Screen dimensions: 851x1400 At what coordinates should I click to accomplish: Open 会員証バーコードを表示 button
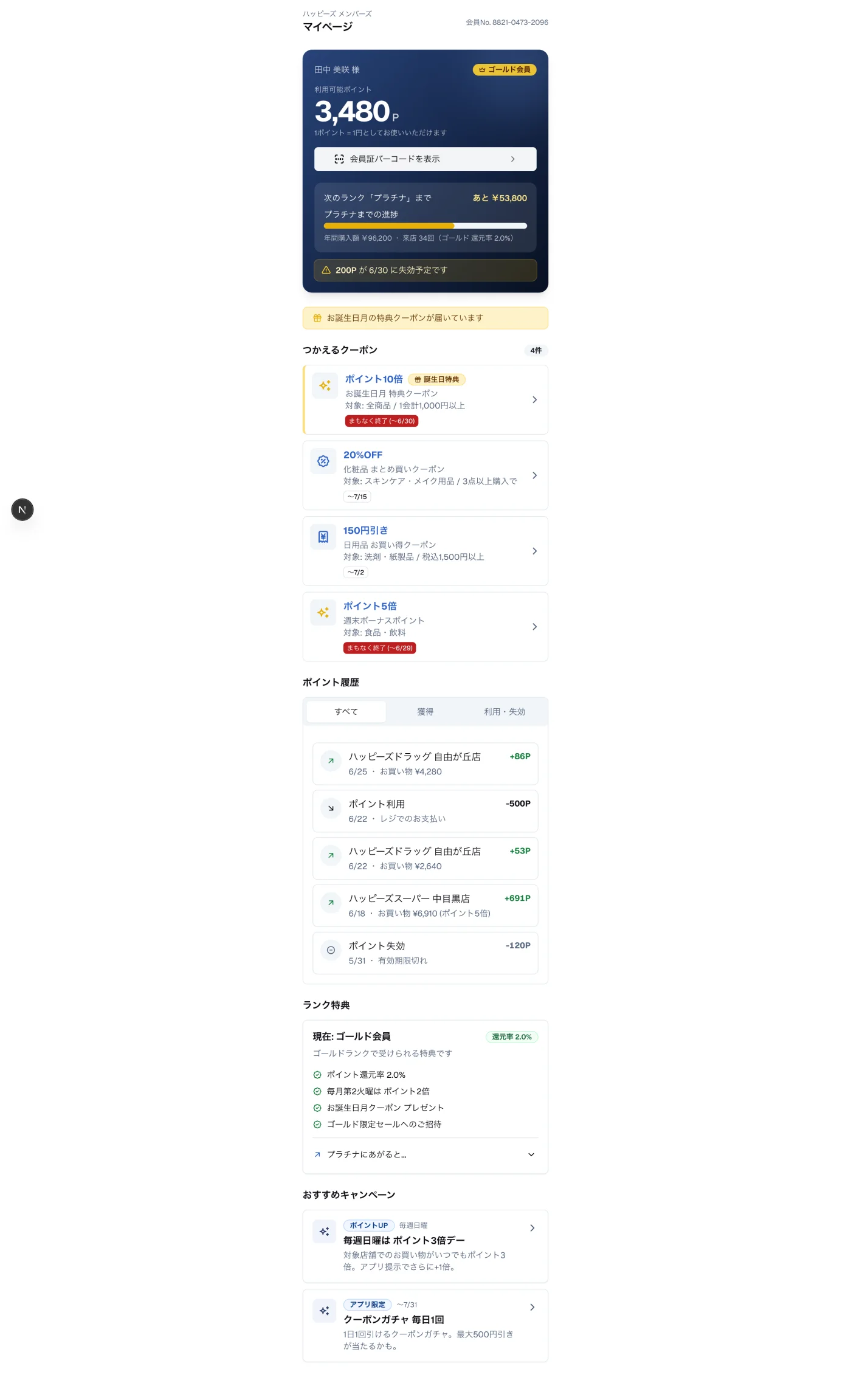425,159
